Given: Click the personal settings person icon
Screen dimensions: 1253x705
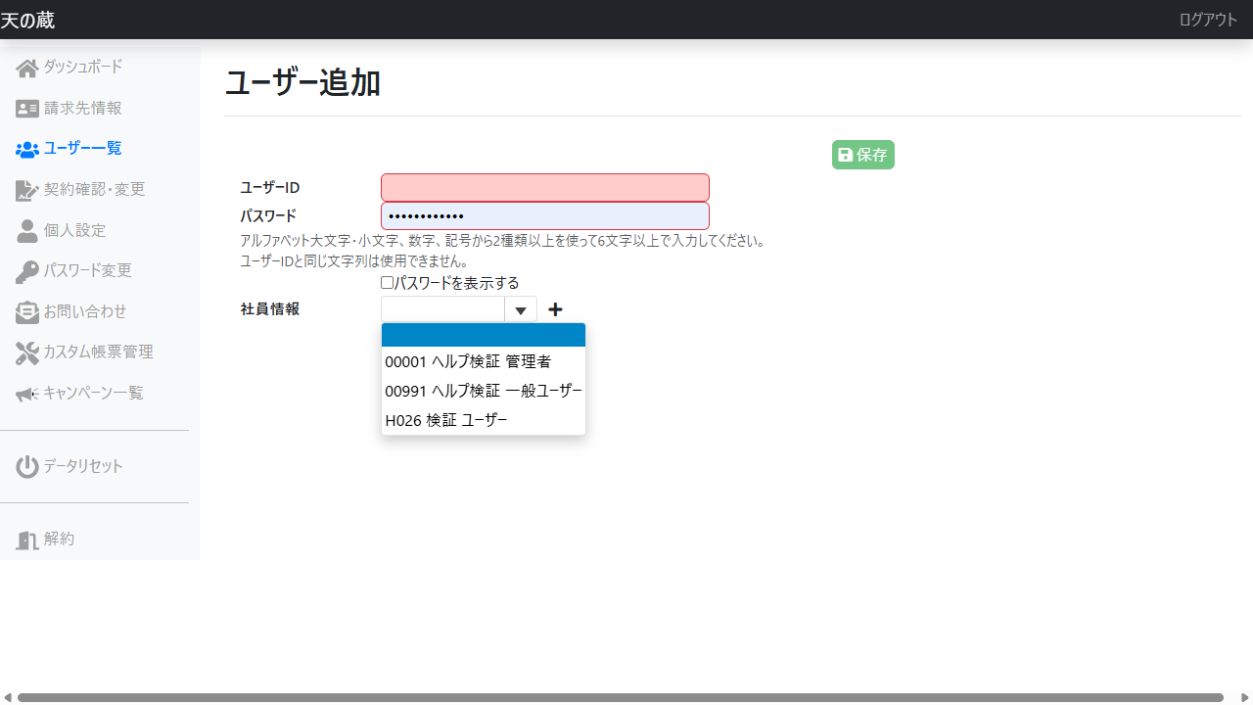Looking at the screenshot, I should (x=27, y=230).
